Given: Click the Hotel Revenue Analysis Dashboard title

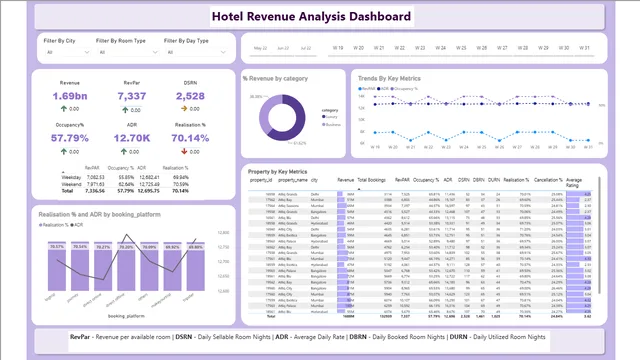Looking at the screenshot, I should click(311, 16).
